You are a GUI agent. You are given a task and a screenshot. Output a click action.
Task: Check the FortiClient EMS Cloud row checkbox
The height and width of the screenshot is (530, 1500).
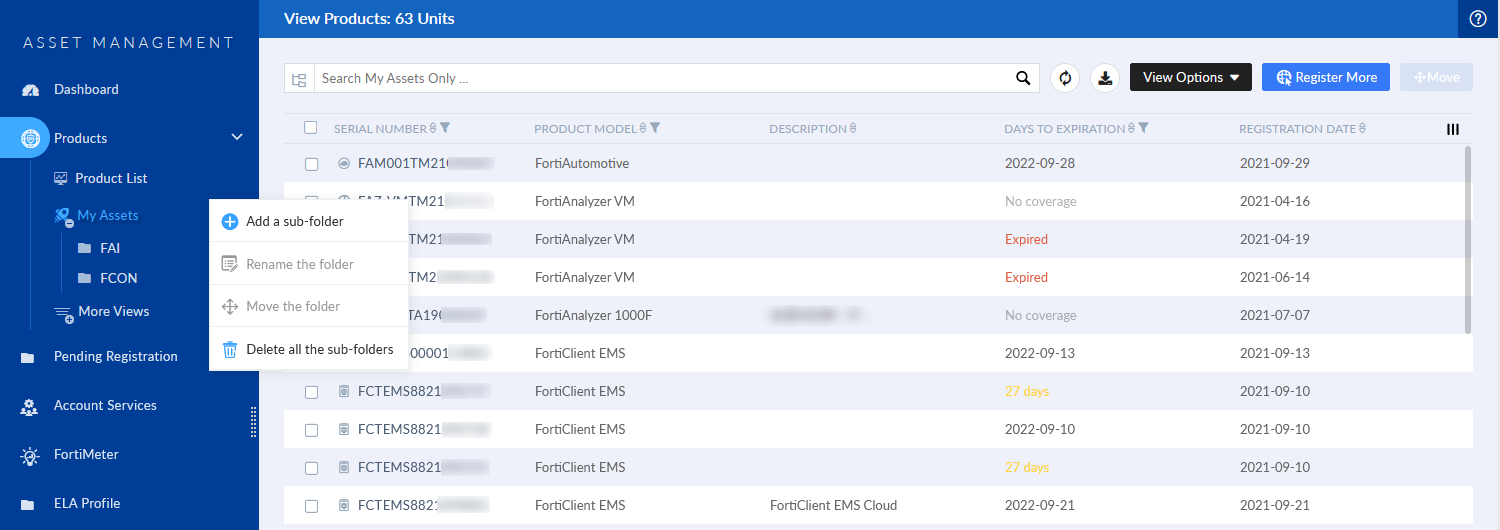point(312,506)
